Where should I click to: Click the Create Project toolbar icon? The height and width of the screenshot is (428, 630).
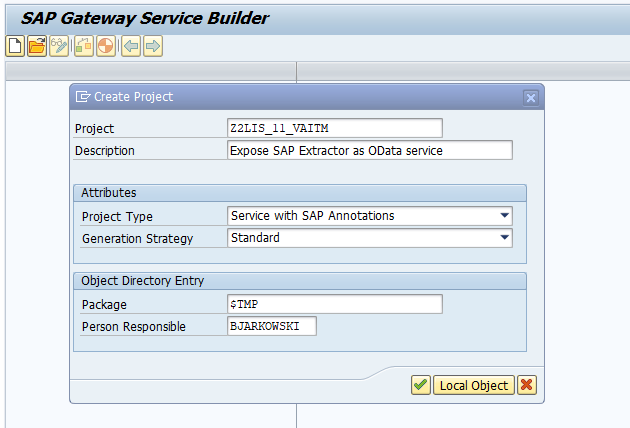pos(15,46)
